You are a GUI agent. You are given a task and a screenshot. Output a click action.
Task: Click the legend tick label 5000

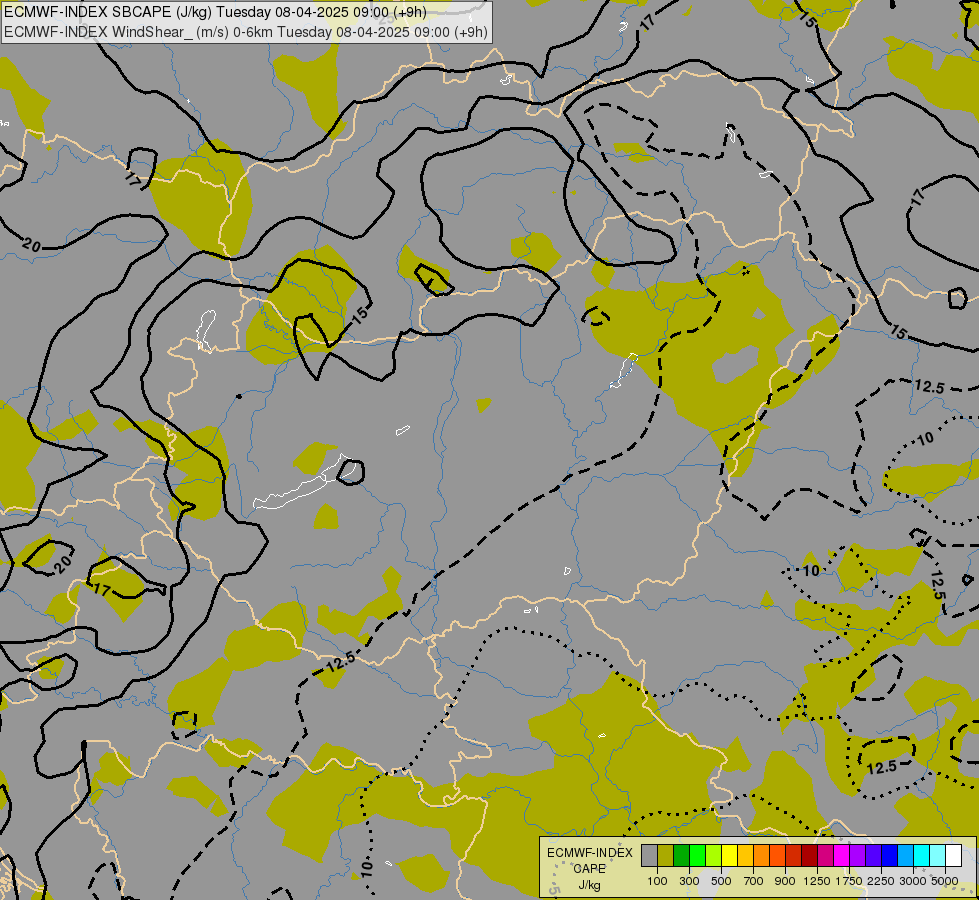click(945, 881)
